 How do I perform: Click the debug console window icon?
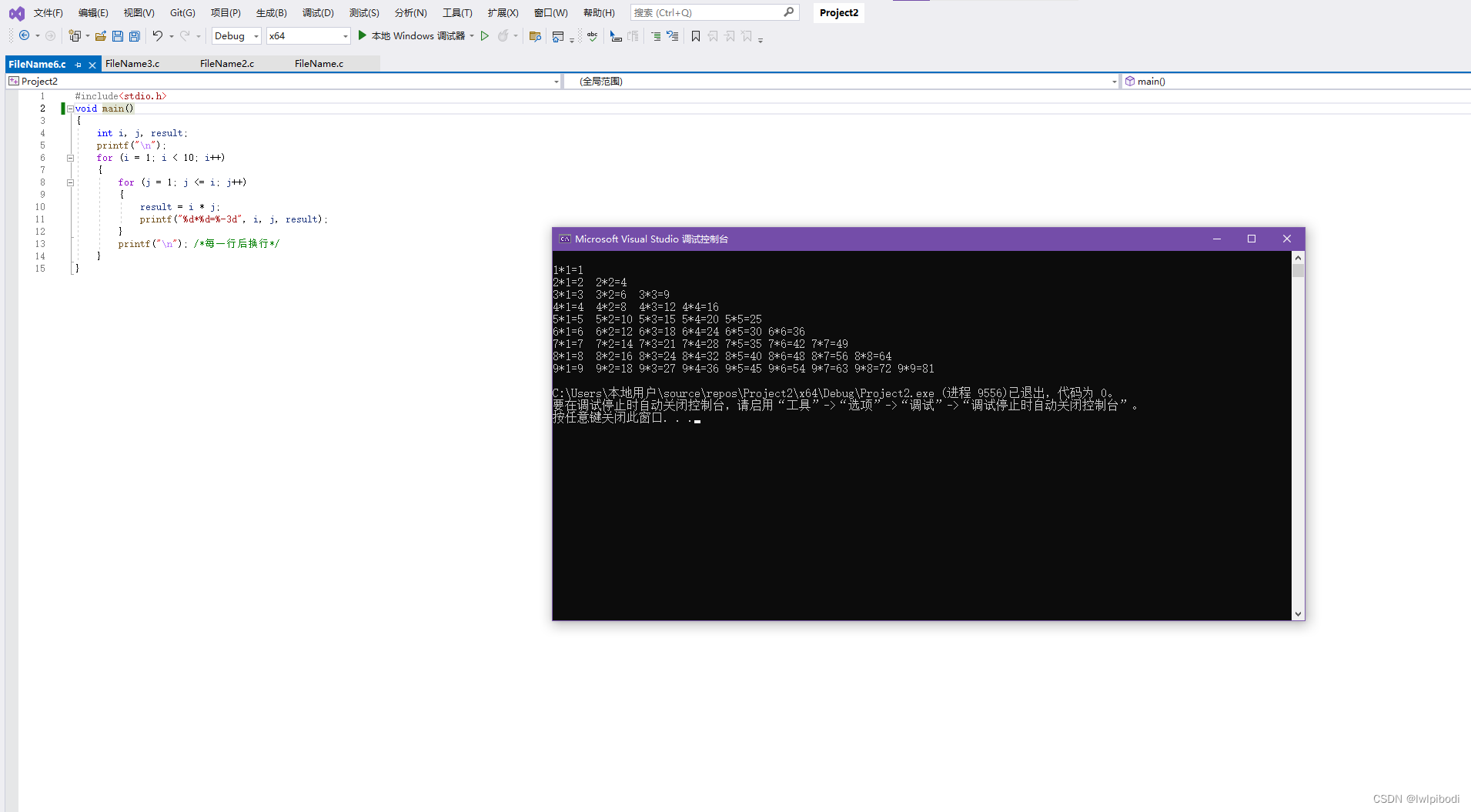(x=565, y=239)
